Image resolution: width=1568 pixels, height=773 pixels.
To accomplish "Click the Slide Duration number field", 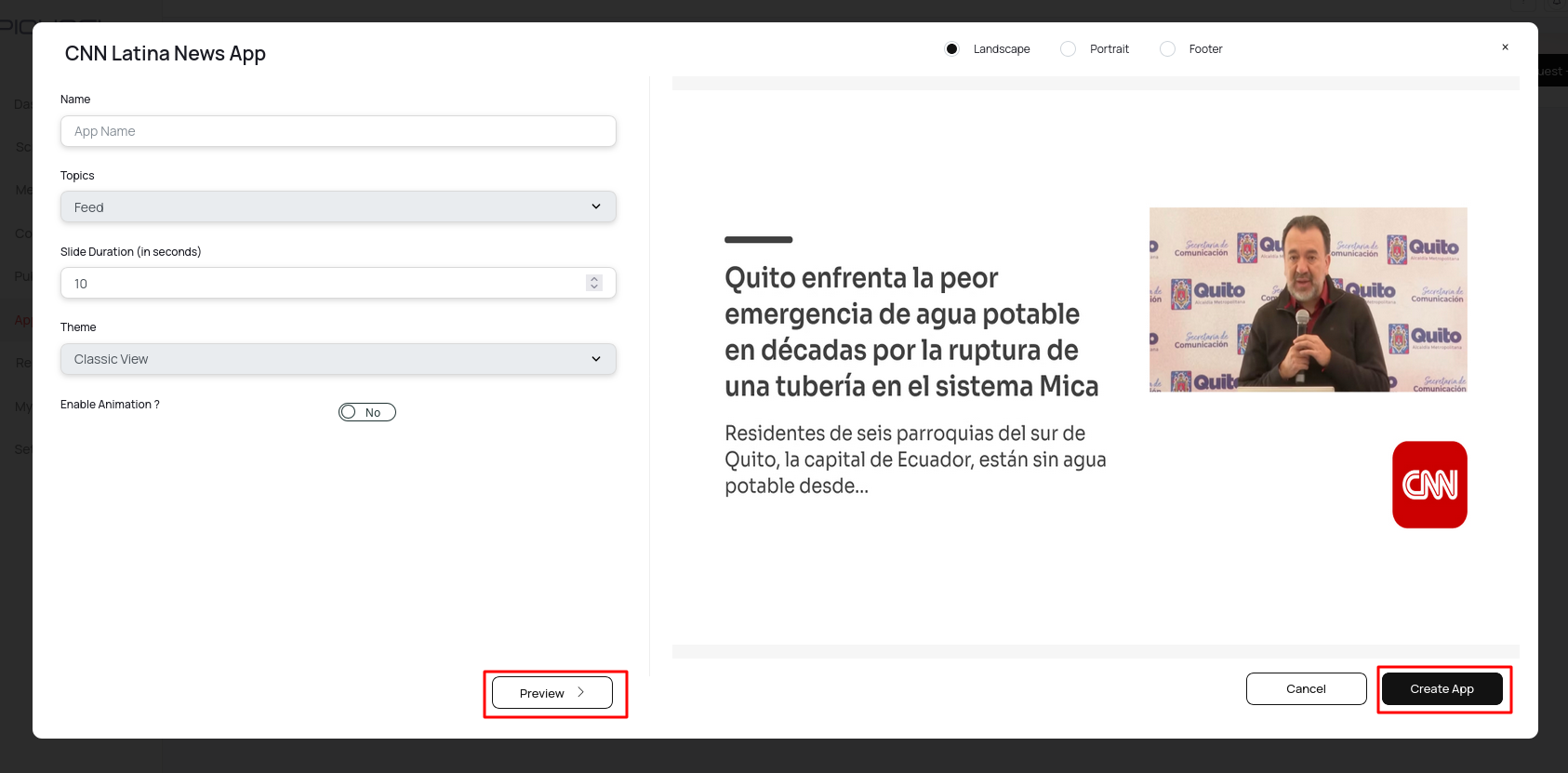I will pyautogui.click(x=338, y=283).
